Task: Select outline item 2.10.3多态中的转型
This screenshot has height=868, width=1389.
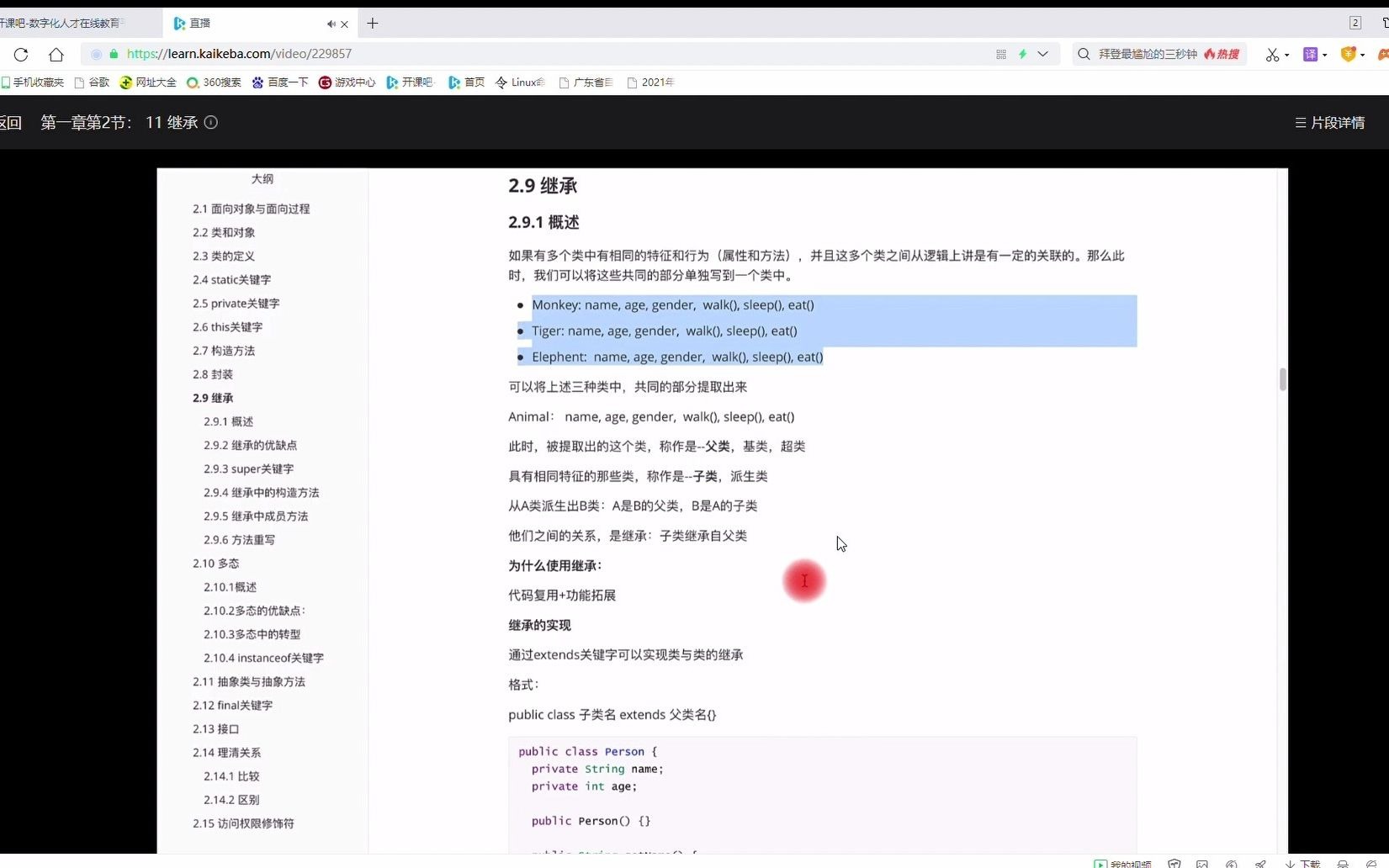Action: [x=252, y=634]
